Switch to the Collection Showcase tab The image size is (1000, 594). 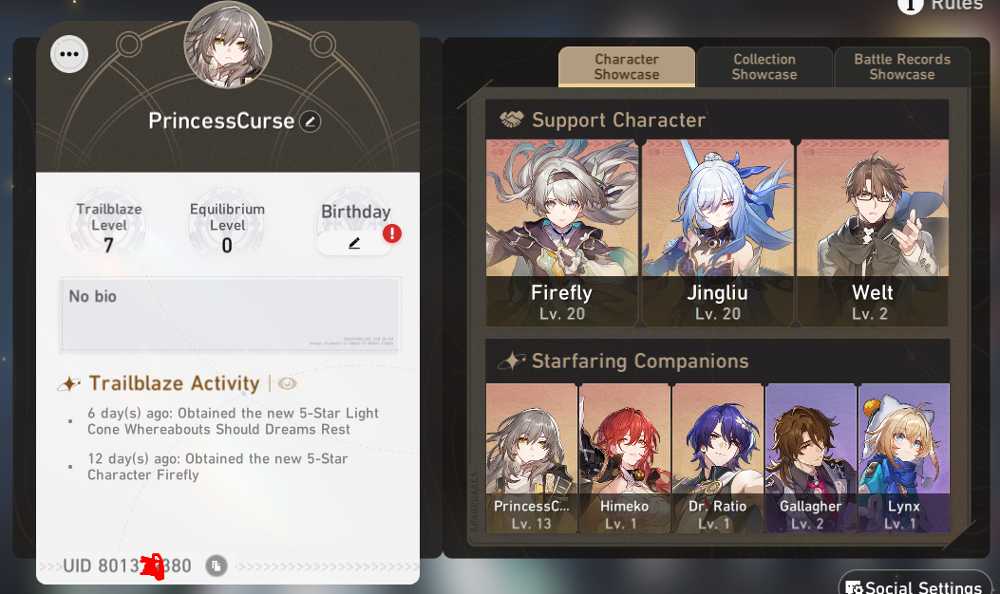[764, 66]
